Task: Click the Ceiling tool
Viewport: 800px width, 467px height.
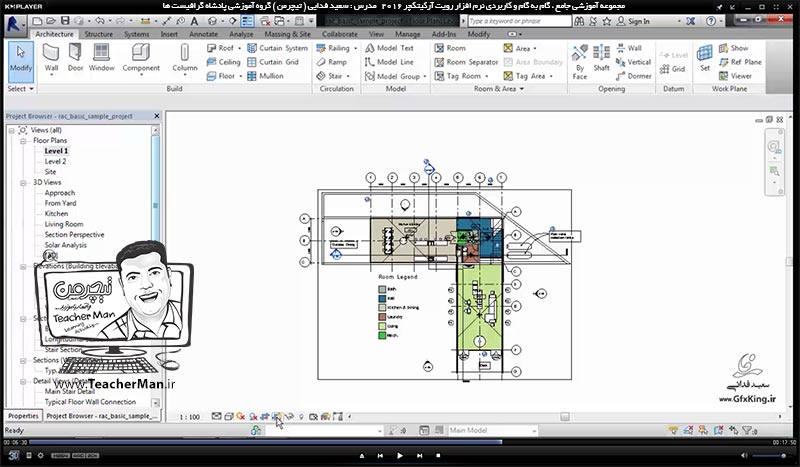Action: point(223,62)
